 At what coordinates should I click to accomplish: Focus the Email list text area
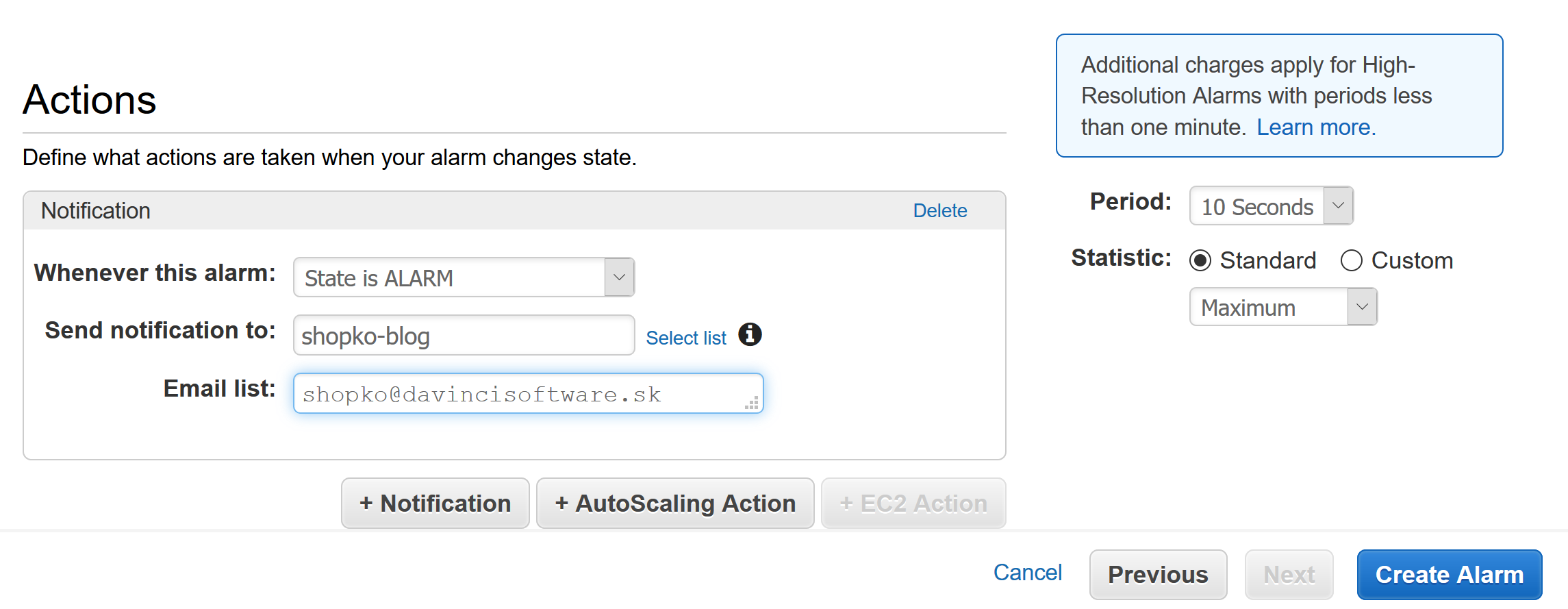click(528, 393)
